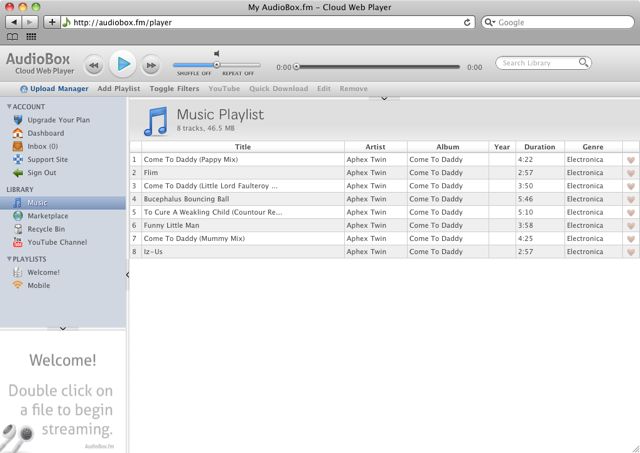The width and height of the screenshot is (640, 453).
Task: Click the YouTube toolbar item
Action: point(224,89)
